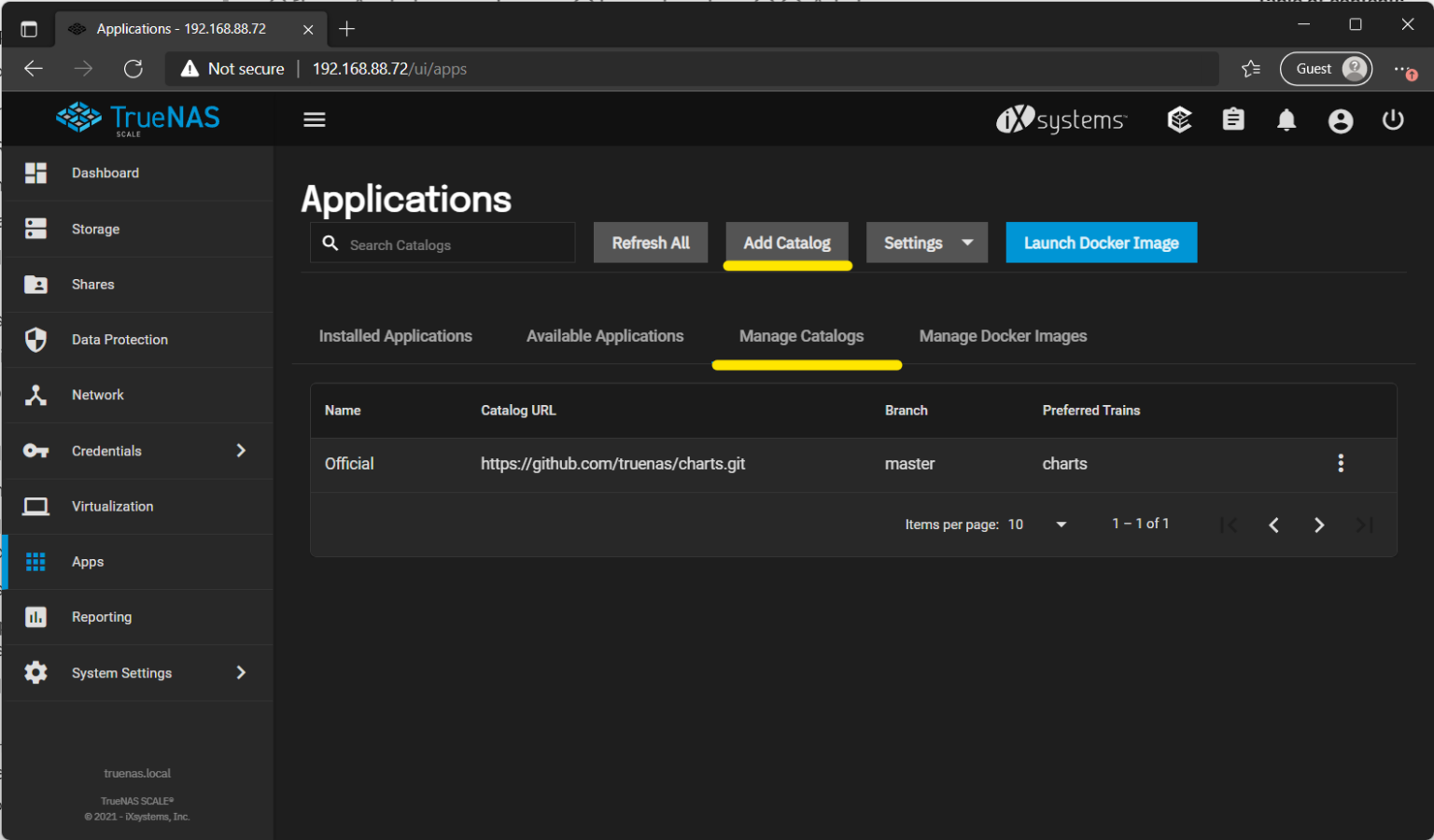
Task: Open the Reporting section
Action: pos(101,617)
